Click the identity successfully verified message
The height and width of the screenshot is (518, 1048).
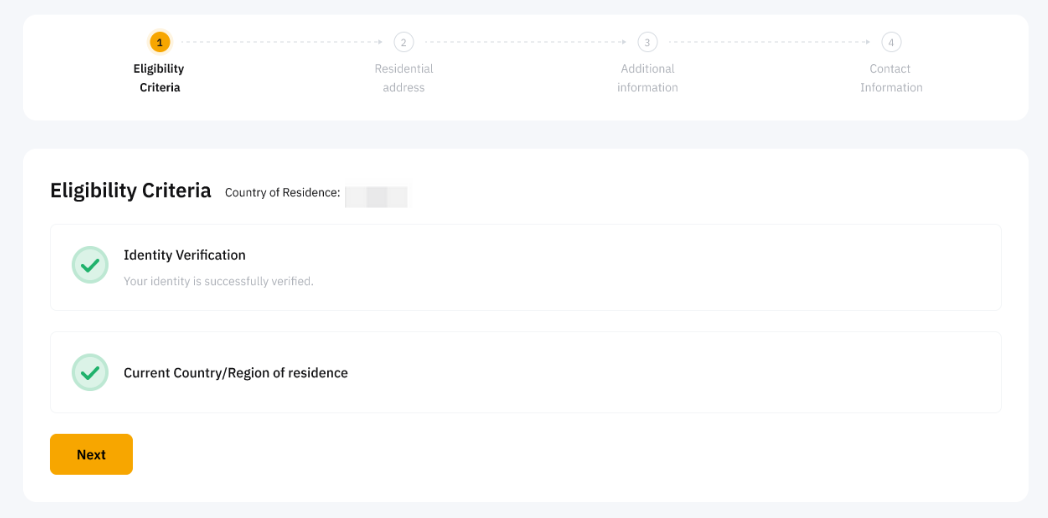tap(218, 281)
